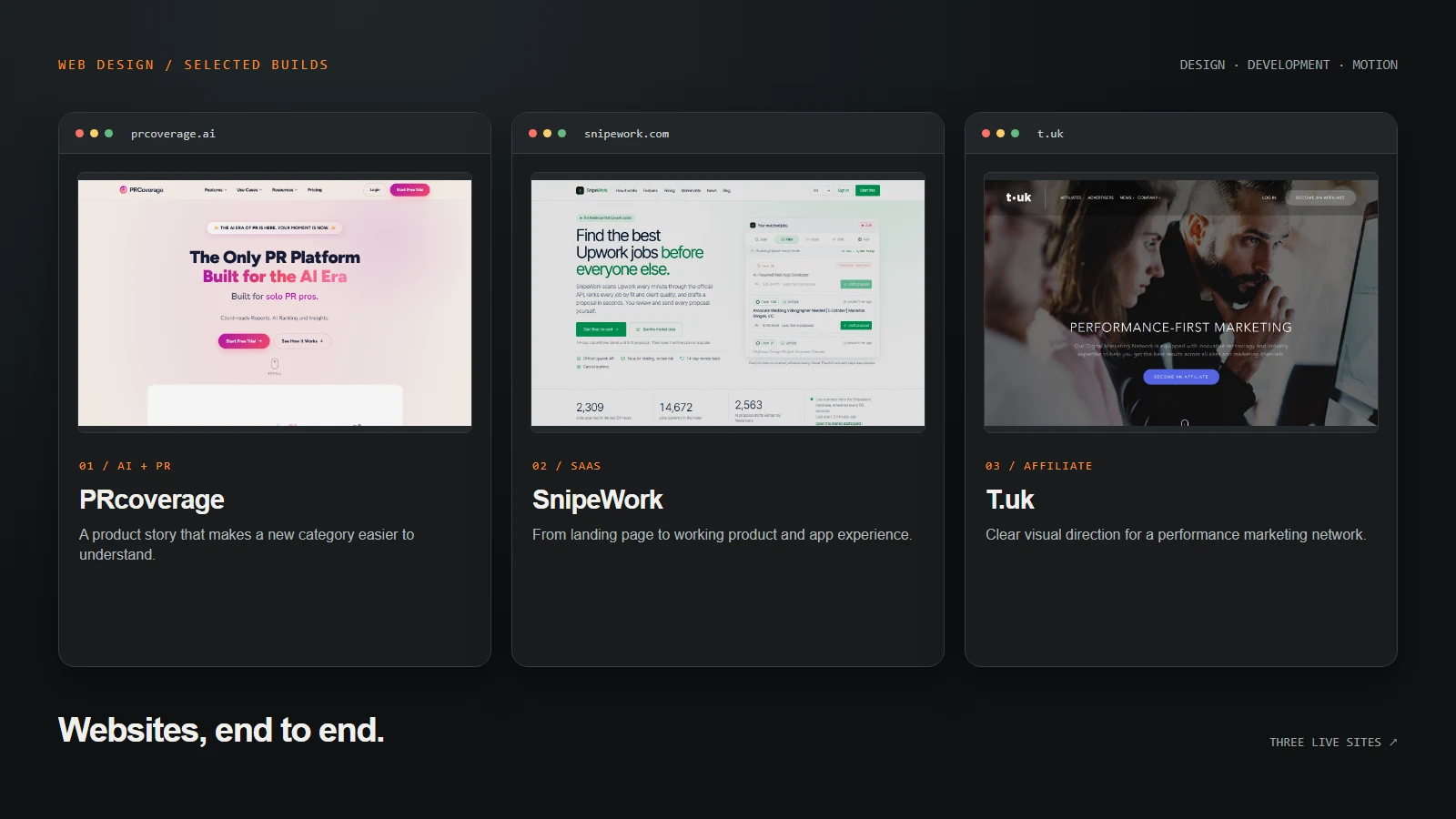Viewport: 1456px width, 819px height.
Task: Click the Performance-First Marketing headline
Action: point(1181,328)
